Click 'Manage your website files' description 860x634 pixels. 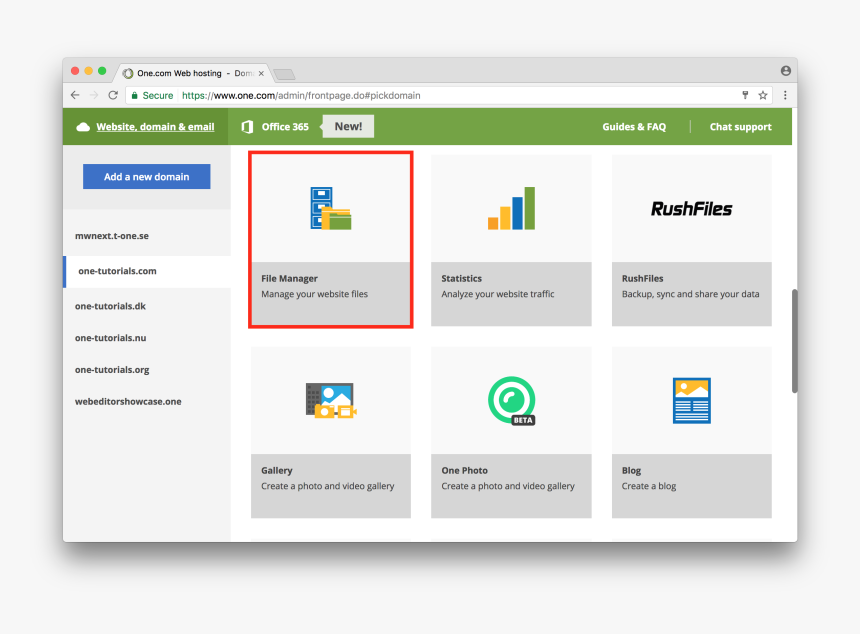[314, 294]
